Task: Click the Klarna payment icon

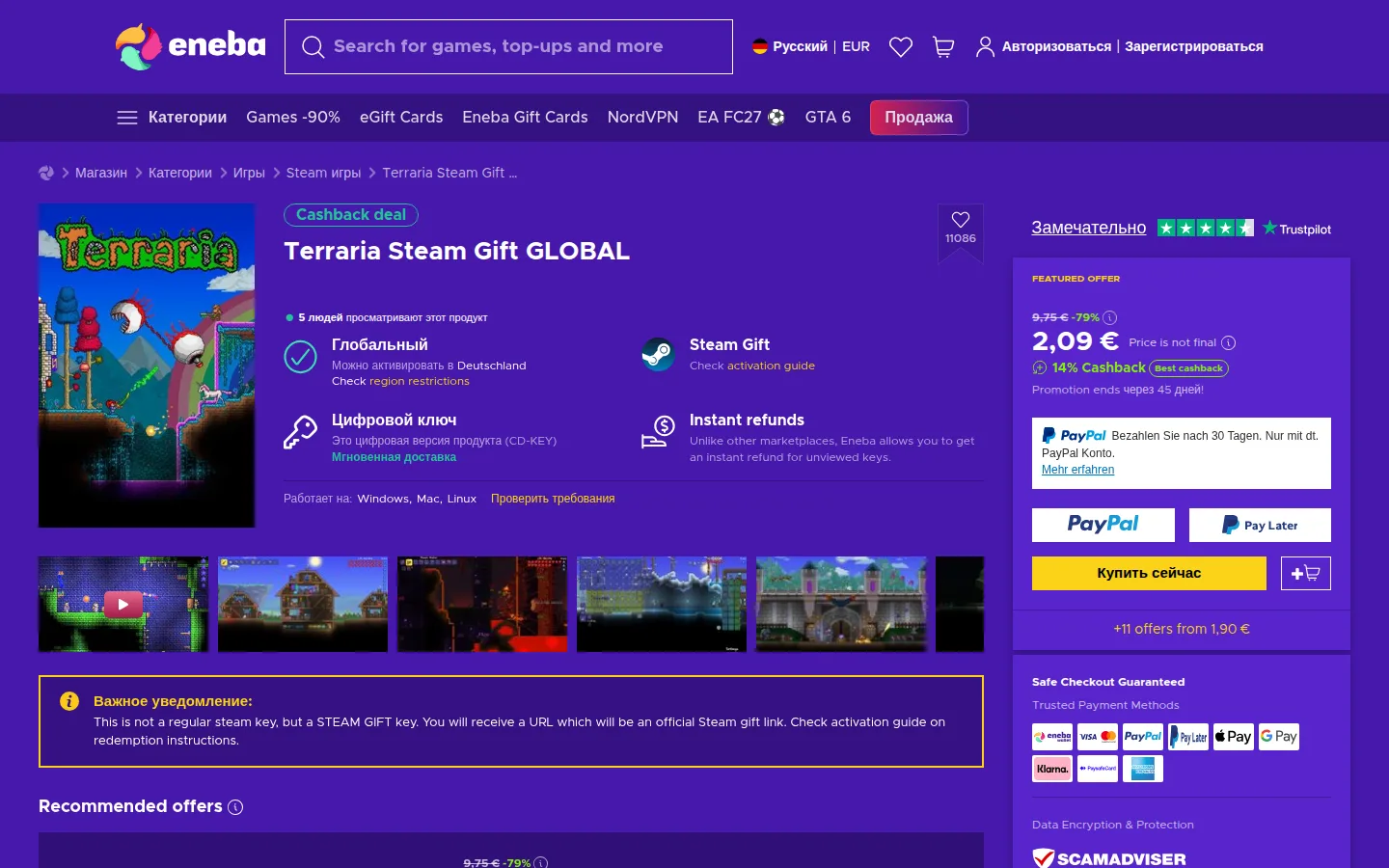Action: tap(1052, 769)
